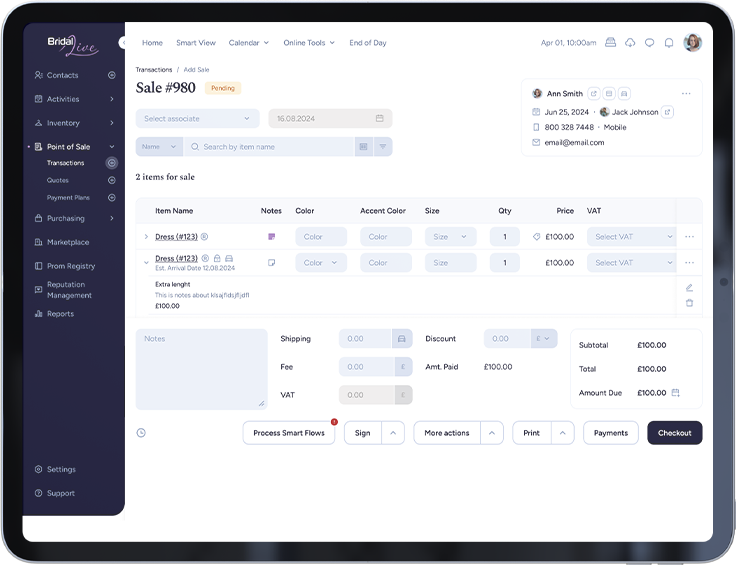This screenshot has width=736, height=565.
Task: Open the calendar icon in the date field
Action: 380,118
